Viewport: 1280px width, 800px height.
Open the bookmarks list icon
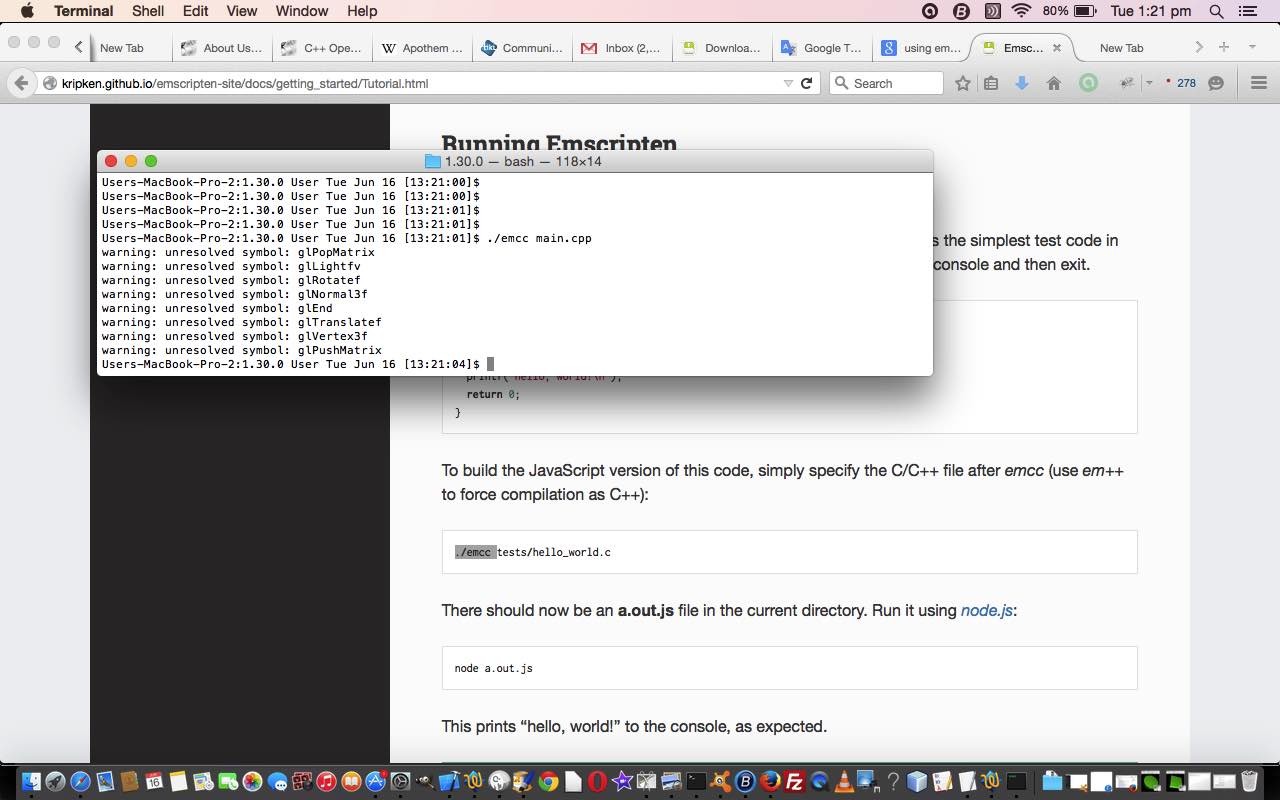coord(991,83)
